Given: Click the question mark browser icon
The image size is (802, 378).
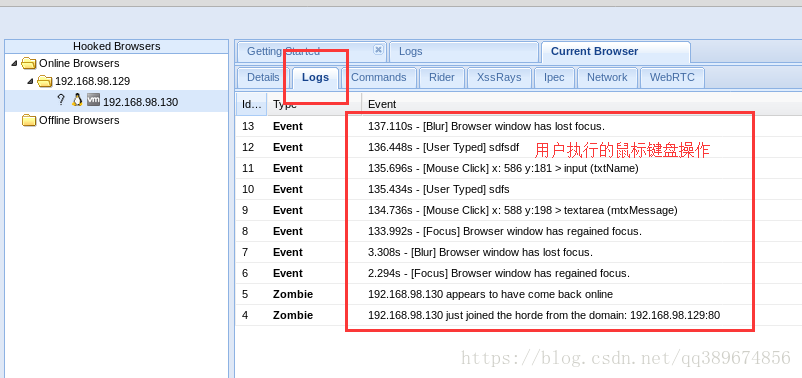Looking at the screenshot, I should pyautogui.click(x=61, y=100).
